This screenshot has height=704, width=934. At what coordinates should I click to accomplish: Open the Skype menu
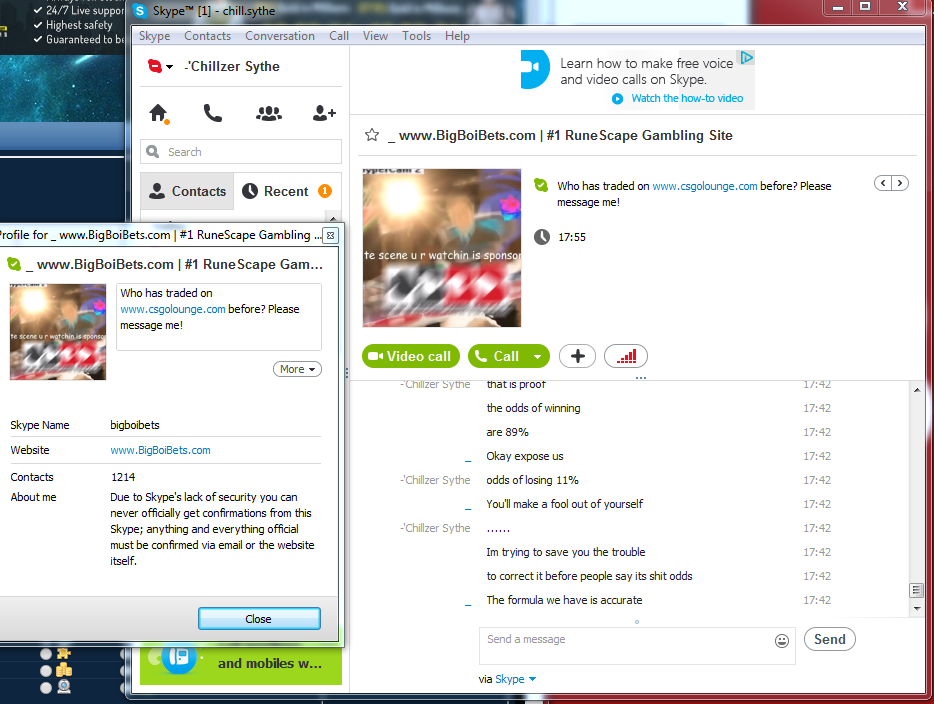(154, 36)
